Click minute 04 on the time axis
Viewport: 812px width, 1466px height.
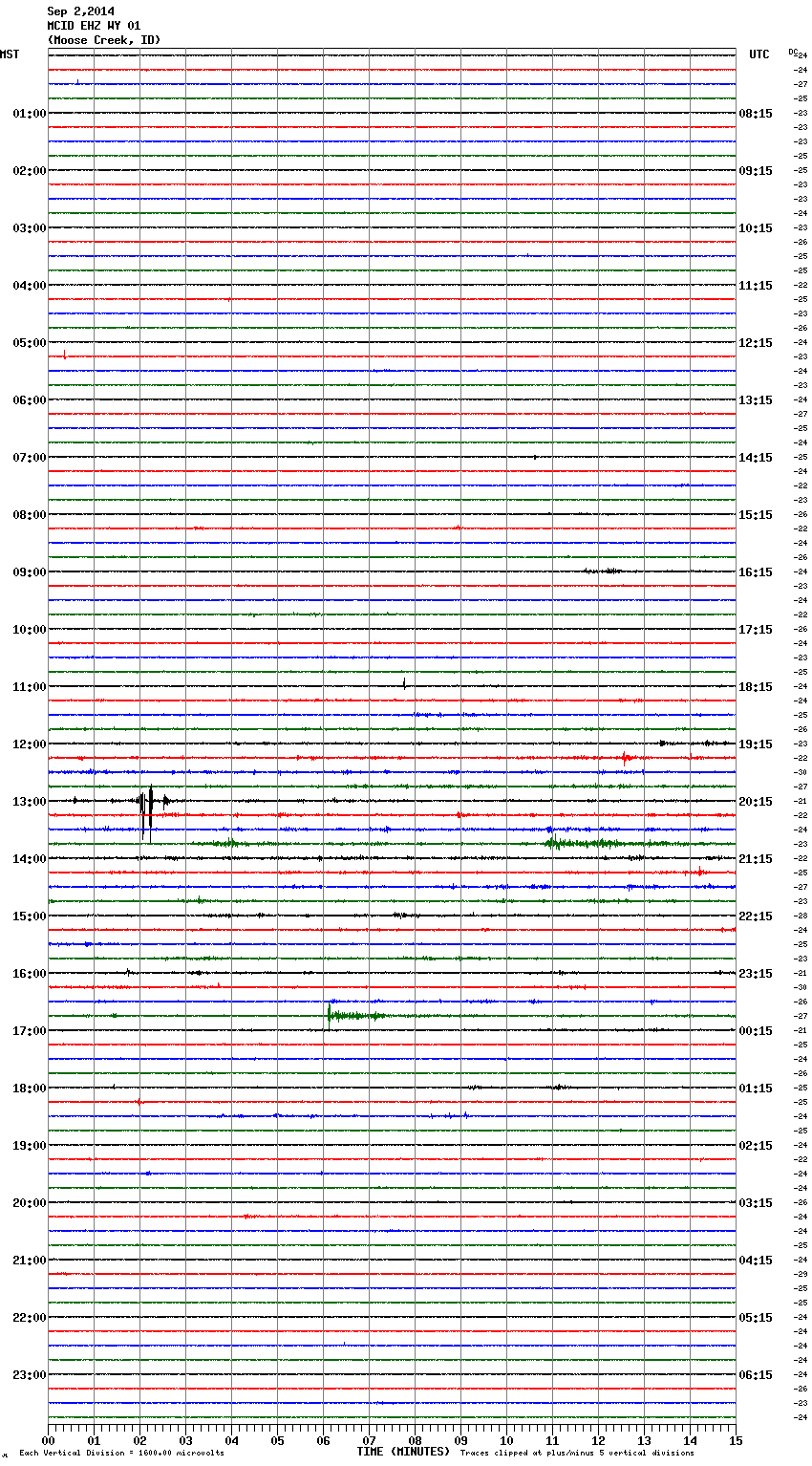pyautogui.click(x=231, y=1440)
